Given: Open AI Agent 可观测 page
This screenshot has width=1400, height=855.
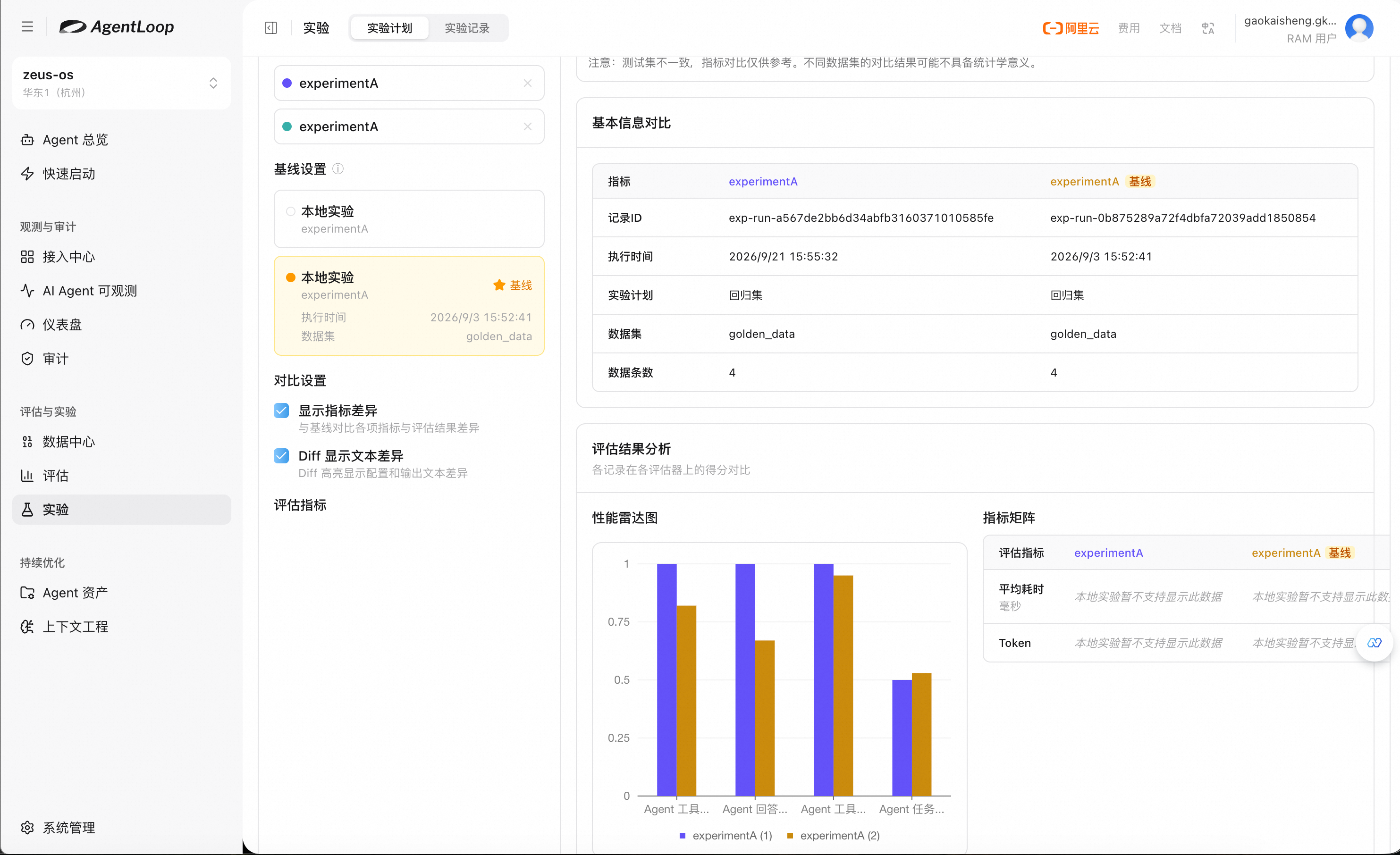Looking at the screenshot, I should pyautogui.click(x=122, y=291).
